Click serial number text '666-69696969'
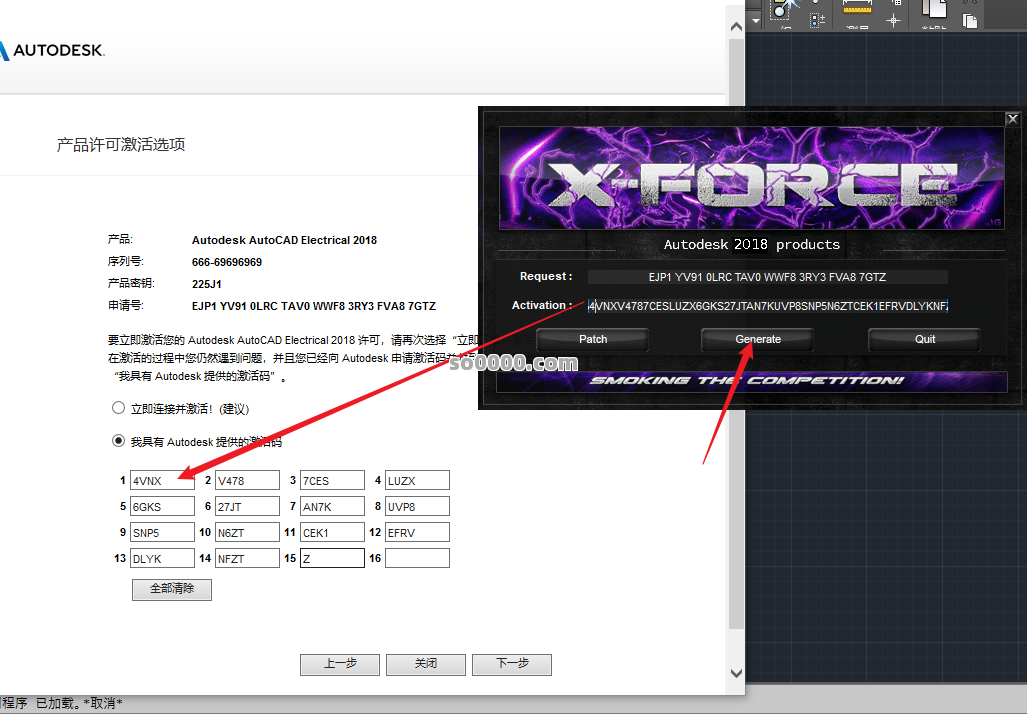This screenshot has height=726, width=1027. click(x=227, y=262)
